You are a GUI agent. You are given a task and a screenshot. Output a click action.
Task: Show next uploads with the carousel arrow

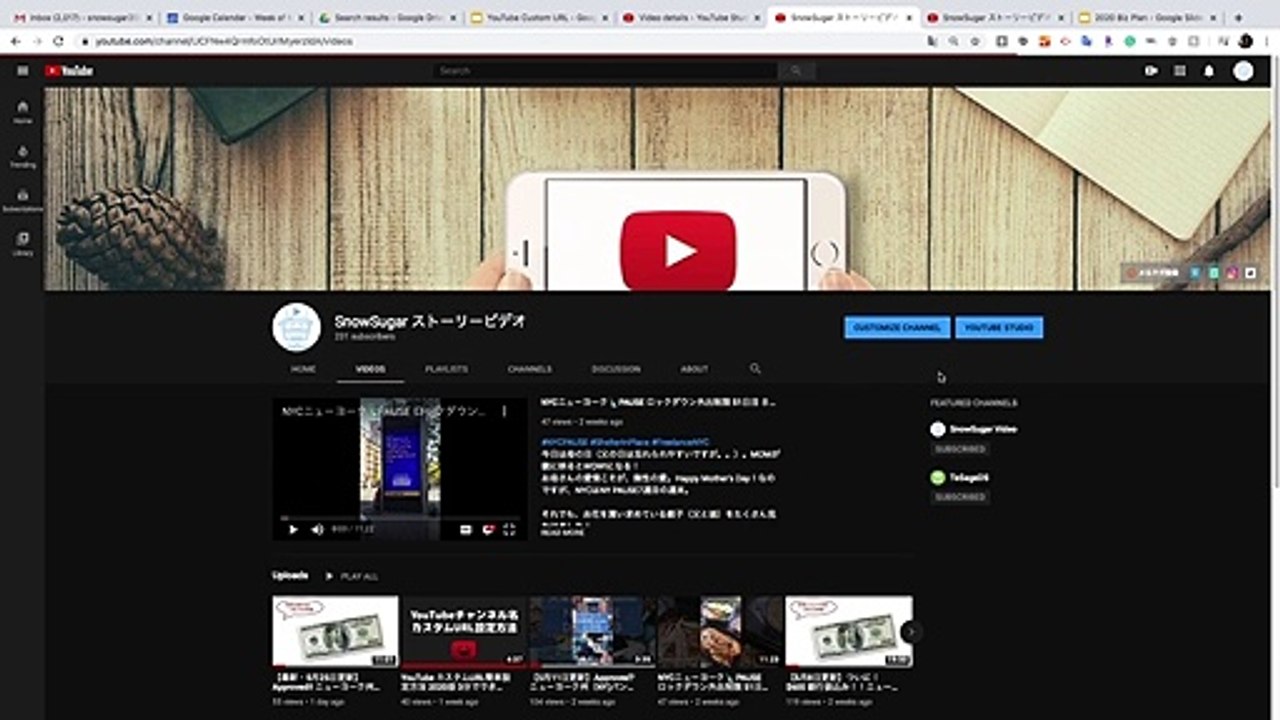911,631
